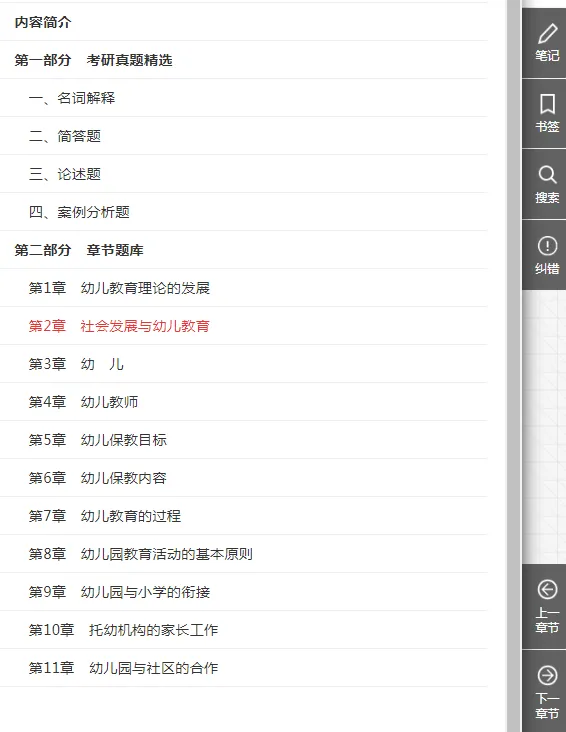Click the vertical scrollbar beside the contents list
This screenshot has height=732, width=566.
coord(514,366)
